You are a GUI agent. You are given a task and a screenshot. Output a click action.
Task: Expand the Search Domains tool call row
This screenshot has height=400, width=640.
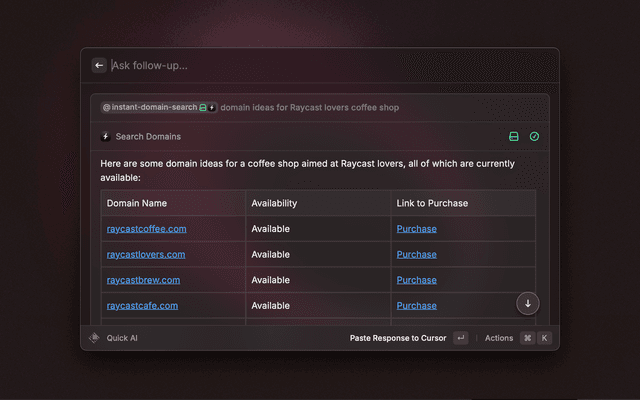click(300, 136)
